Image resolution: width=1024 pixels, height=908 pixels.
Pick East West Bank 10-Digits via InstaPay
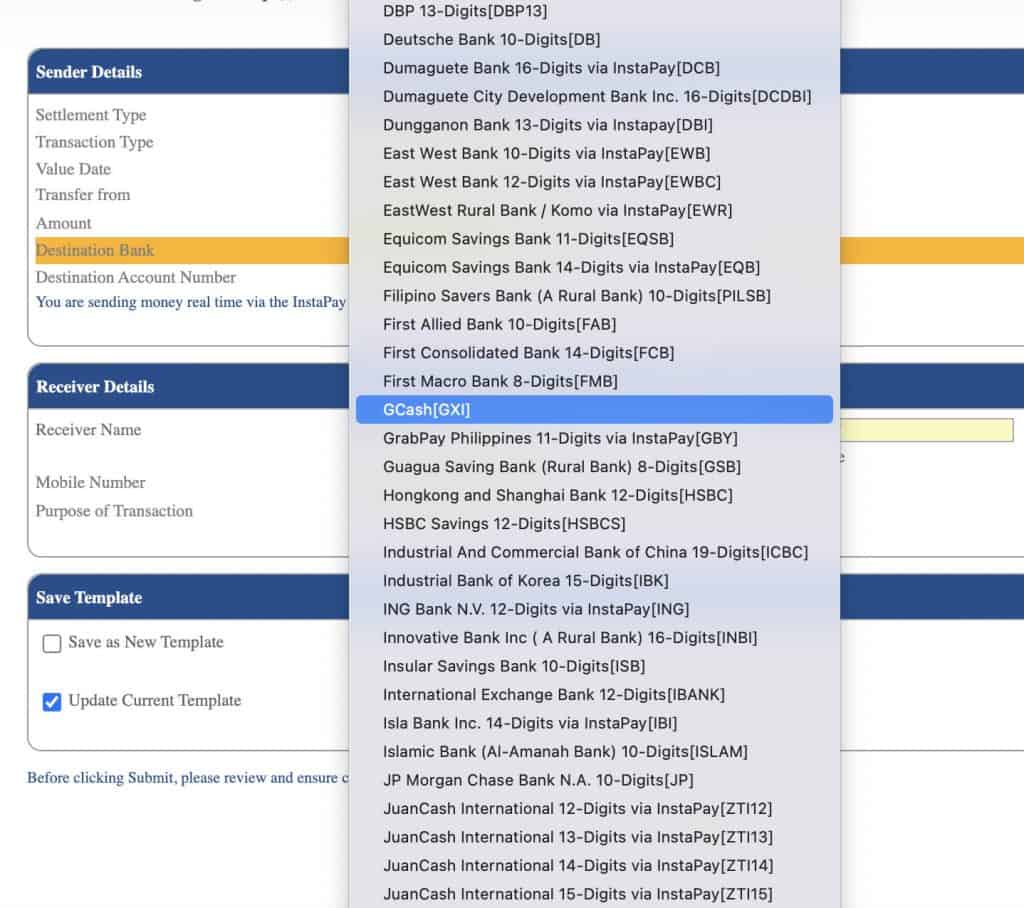(x=546, y=153)
